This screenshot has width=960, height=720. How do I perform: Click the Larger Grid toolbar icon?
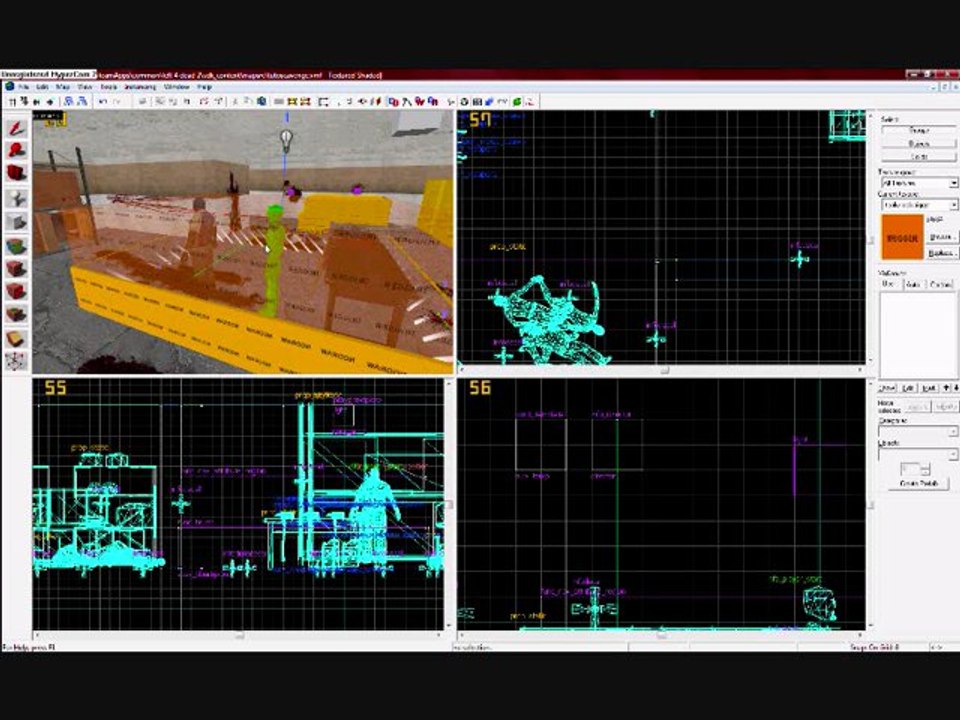tap(50, 102)
